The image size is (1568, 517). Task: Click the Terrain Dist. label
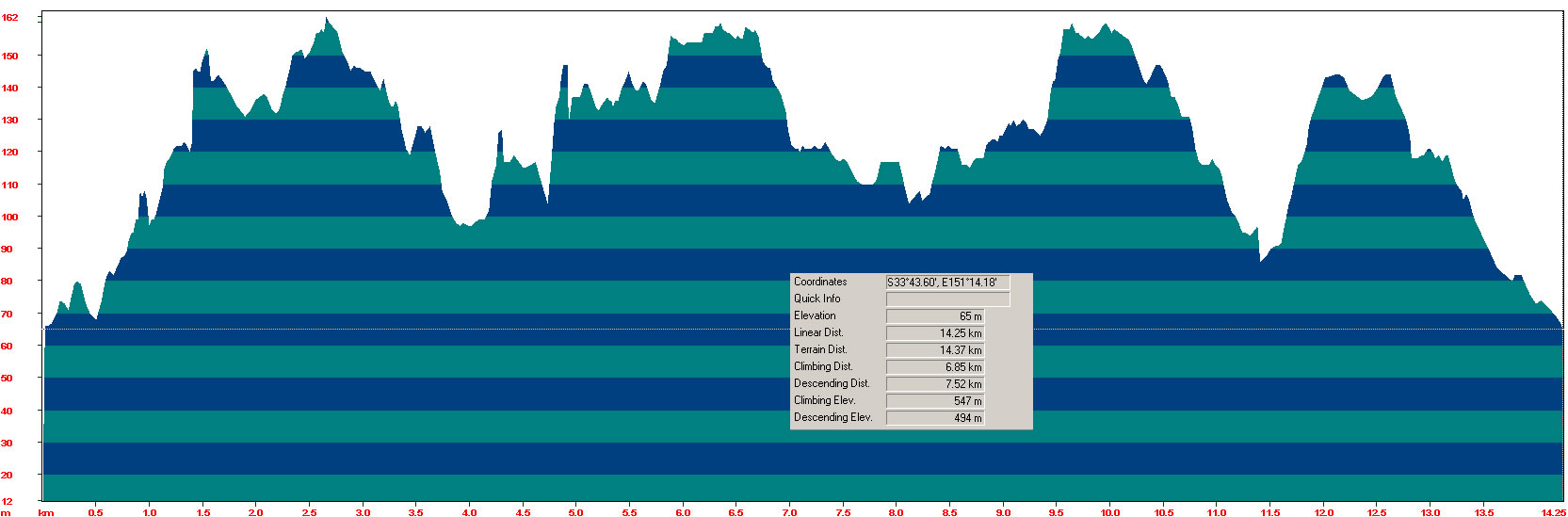[820, 349]
